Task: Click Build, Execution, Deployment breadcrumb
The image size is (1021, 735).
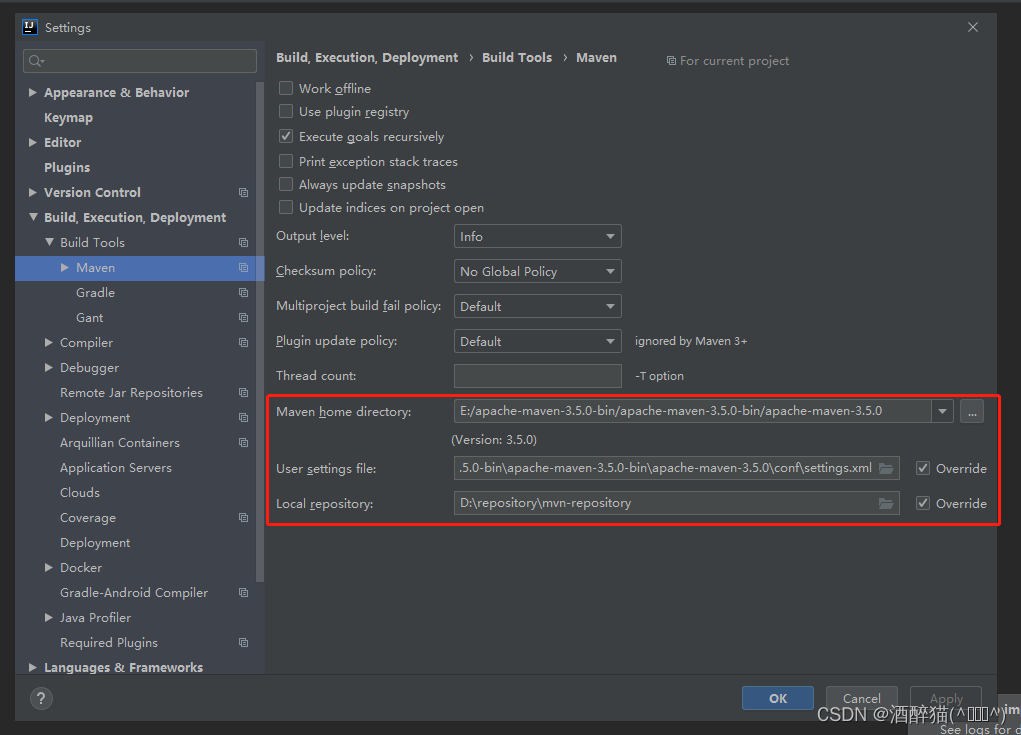Action: click(367, 57)
